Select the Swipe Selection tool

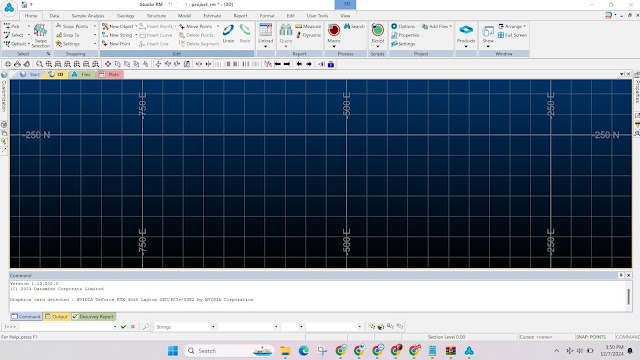pyautogui.click(x=40, y=36)
